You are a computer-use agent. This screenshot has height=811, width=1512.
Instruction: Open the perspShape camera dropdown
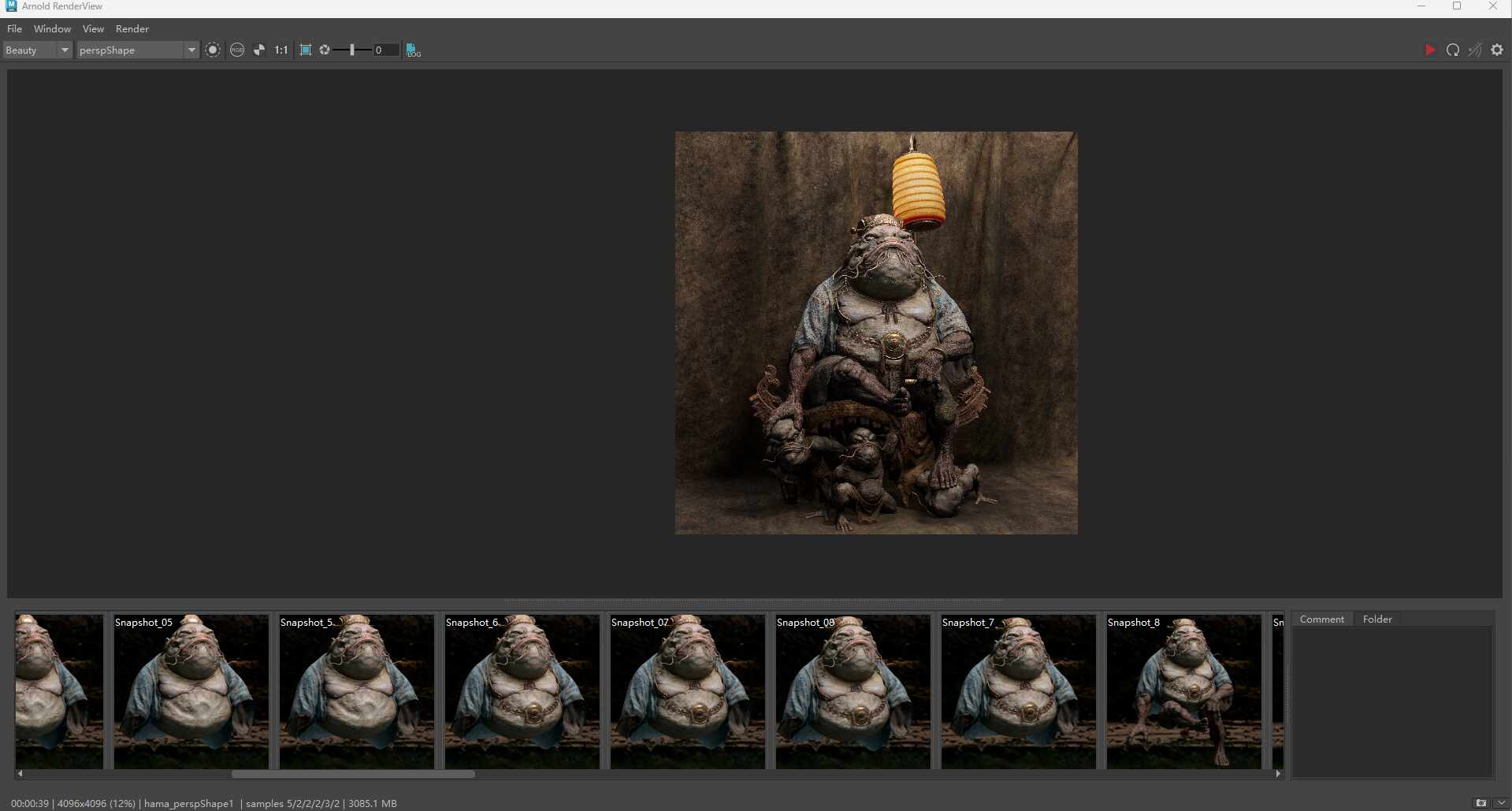pyautogui.click(x=136, y=50)
